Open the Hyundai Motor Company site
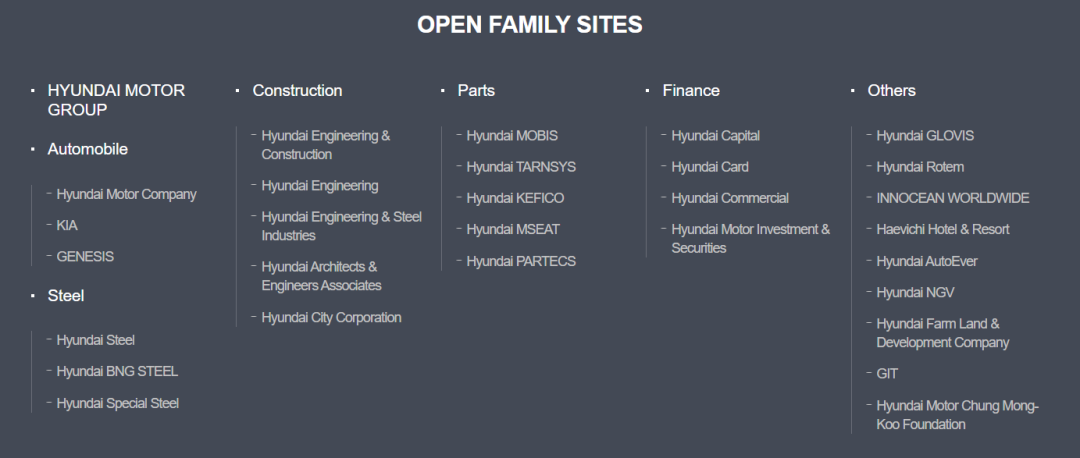1080x458 pixels. (126, 194)
